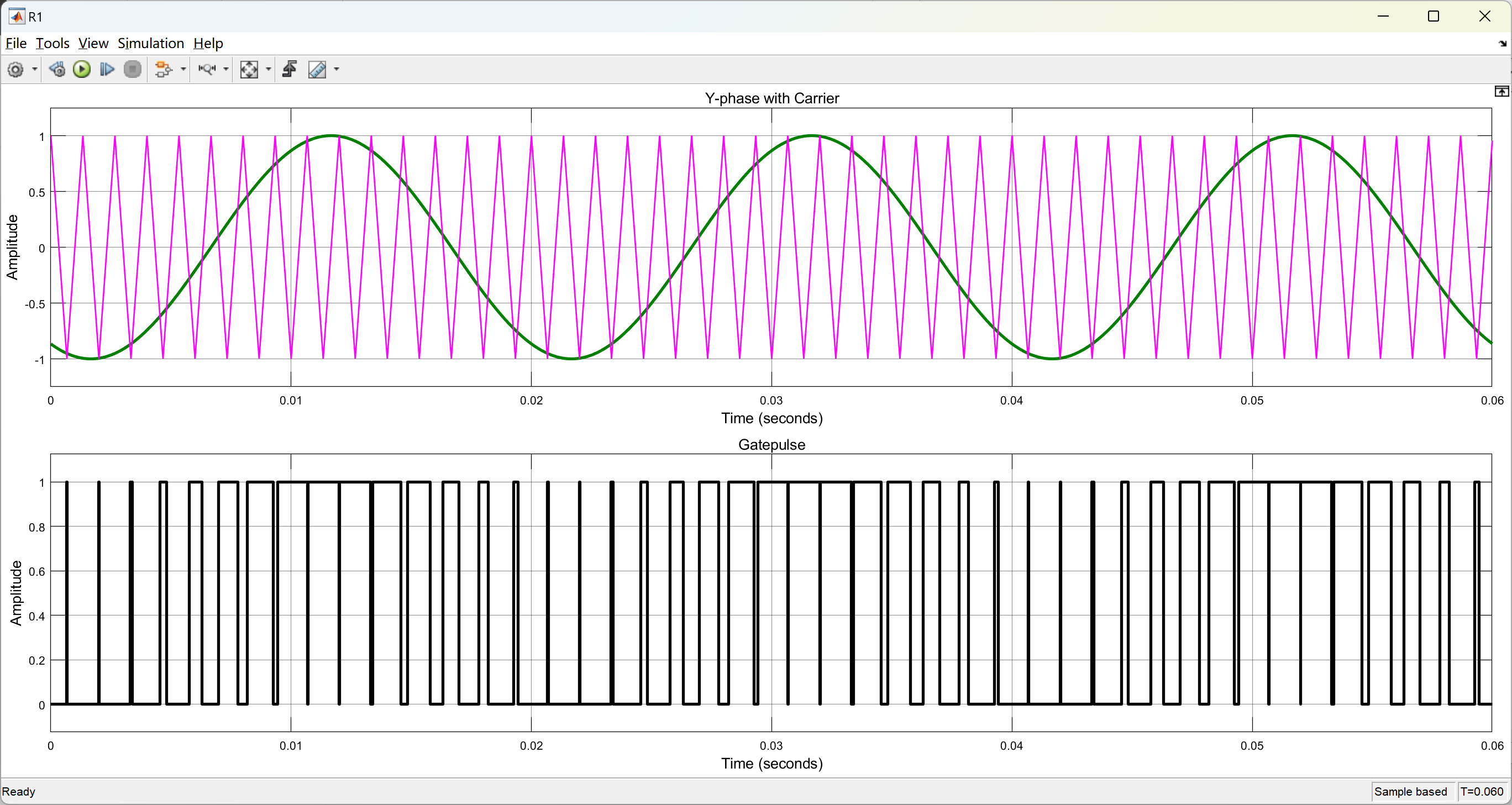Expand Cursor Measurements dropdown arrow

tap(337, 69)
